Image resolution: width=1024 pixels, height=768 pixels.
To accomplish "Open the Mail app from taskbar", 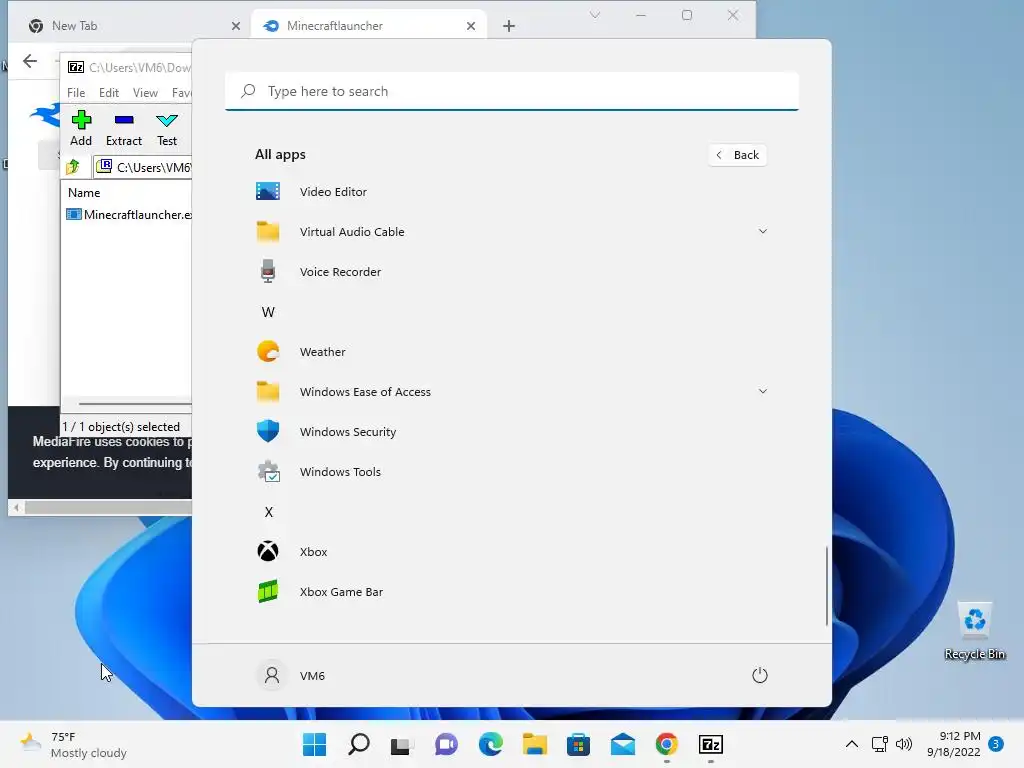I will tap(623, 744).
